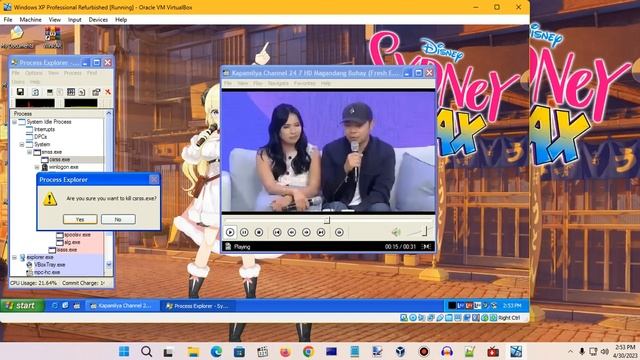Click the Increase speed button in media player

pyautogui.click(x=307, y=232)
